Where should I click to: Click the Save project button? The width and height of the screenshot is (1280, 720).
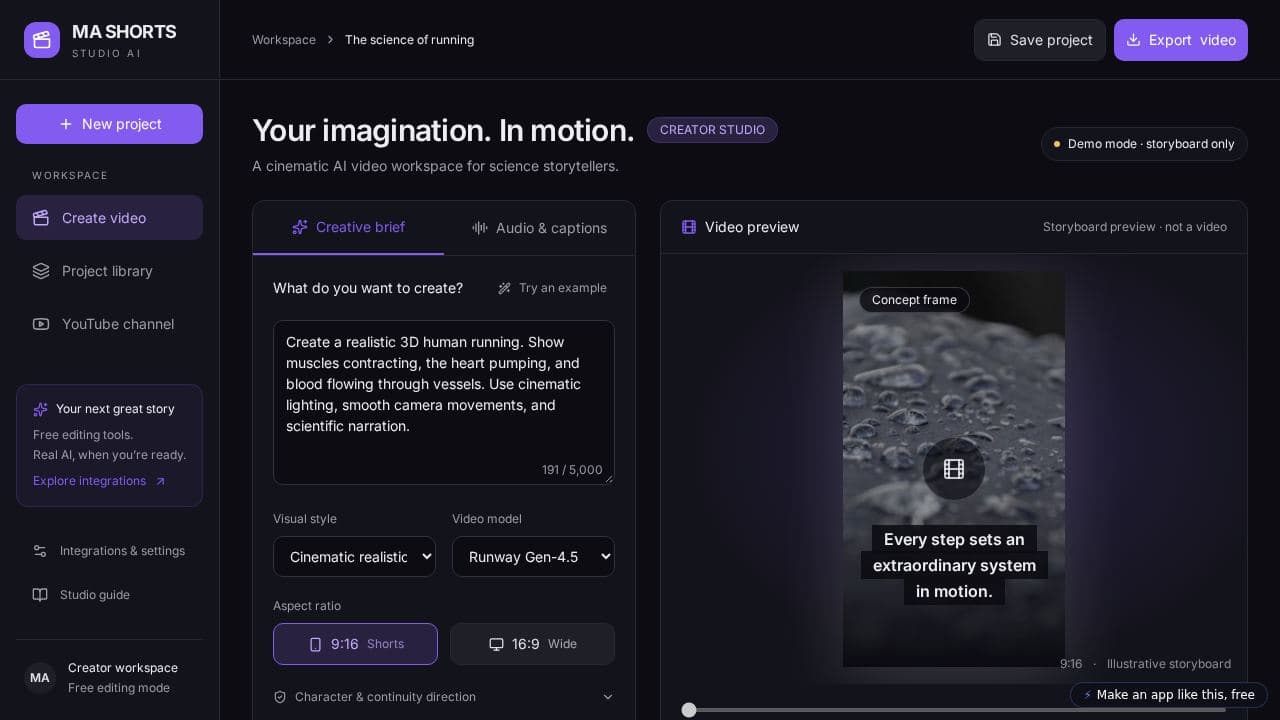[x=1040, y=40]
